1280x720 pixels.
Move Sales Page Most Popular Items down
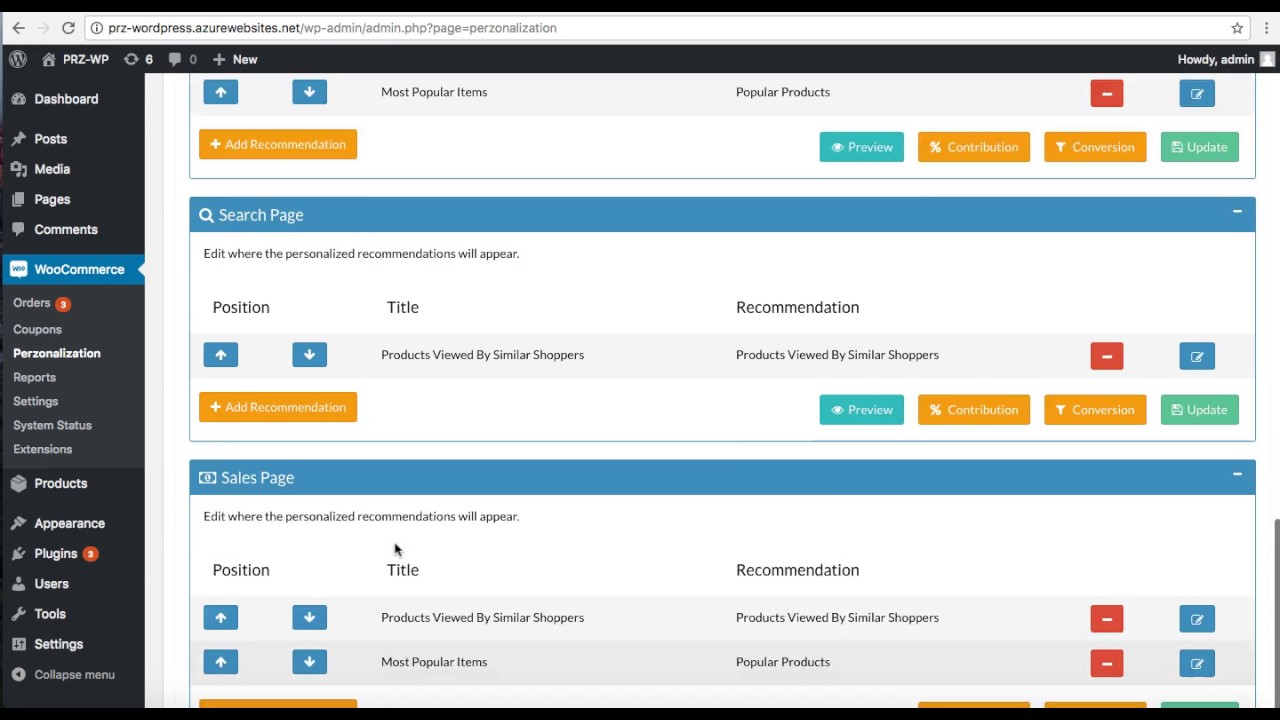309,662
